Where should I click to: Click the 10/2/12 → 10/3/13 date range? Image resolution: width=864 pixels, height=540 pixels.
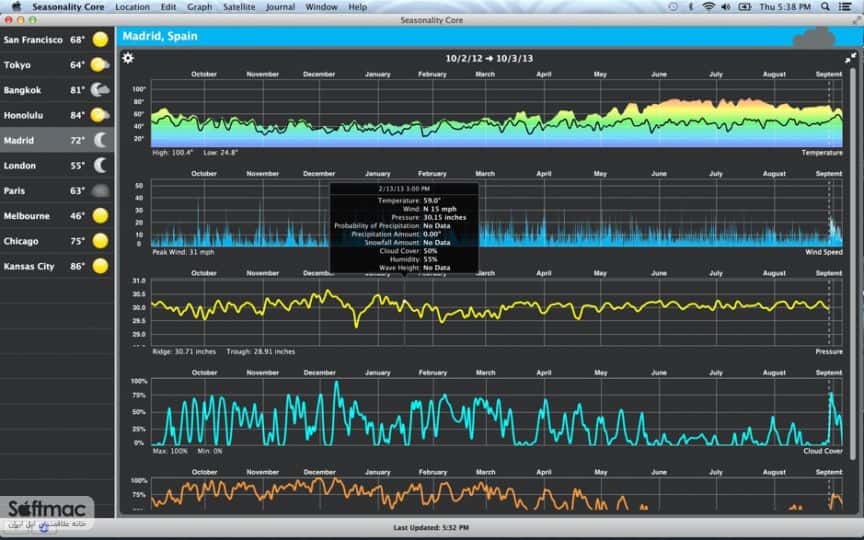tap(489, 58)
